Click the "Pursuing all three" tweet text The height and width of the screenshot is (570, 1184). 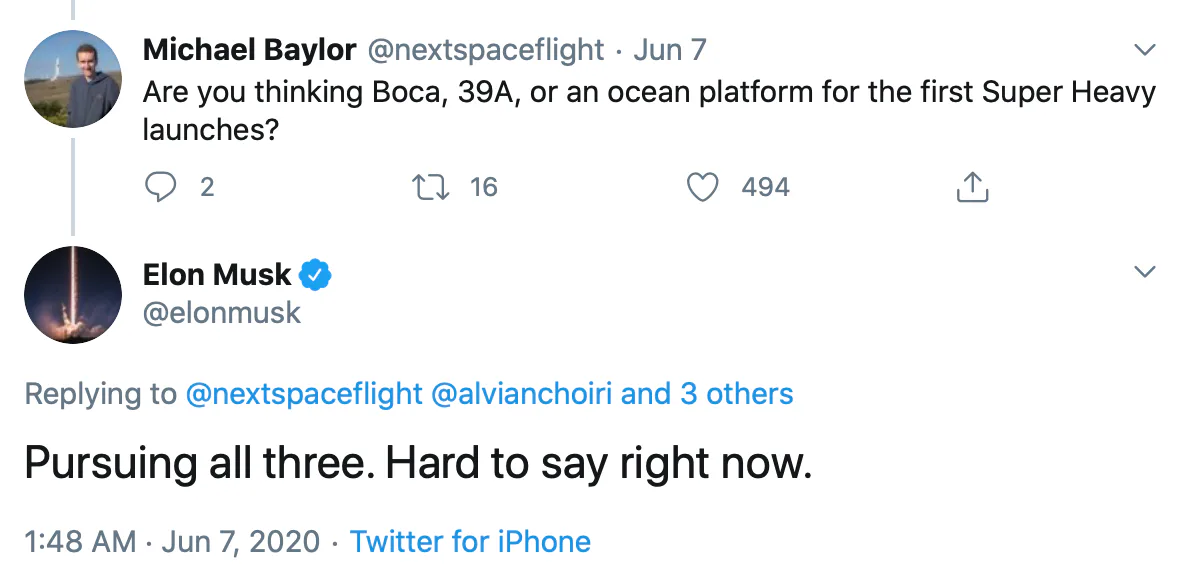417,465
